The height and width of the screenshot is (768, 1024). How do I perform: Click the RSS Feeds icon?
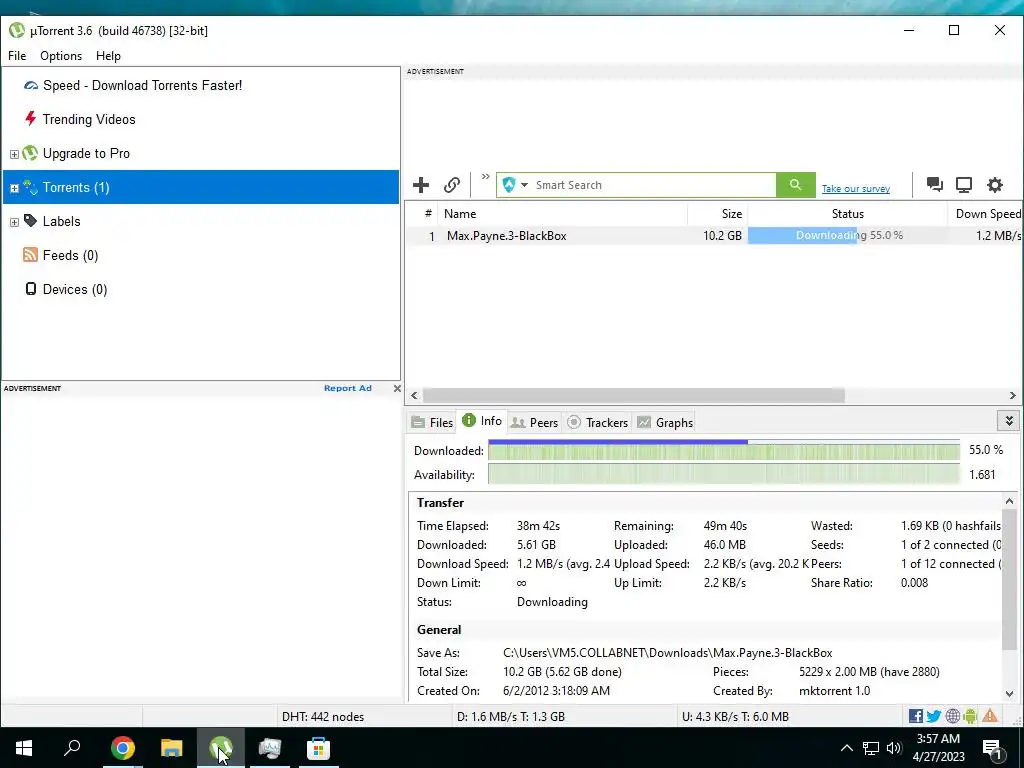click(x=30, y=255)
